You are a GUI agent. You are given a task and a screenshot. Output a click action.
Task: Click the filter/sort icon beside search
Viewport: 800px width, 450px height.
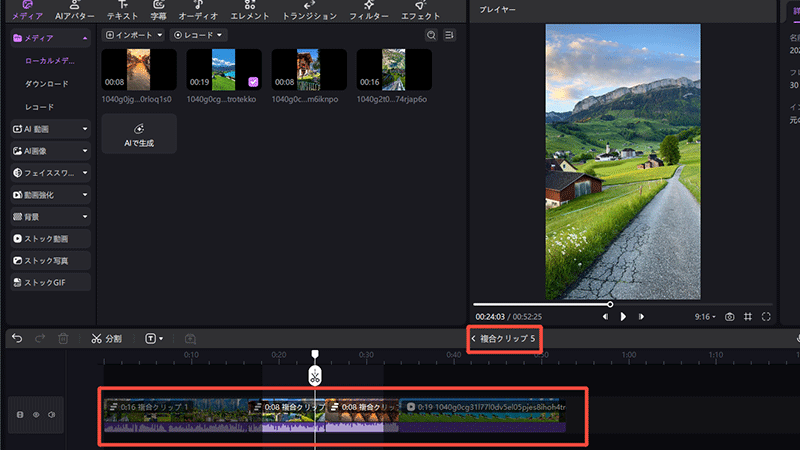(449, 35)
